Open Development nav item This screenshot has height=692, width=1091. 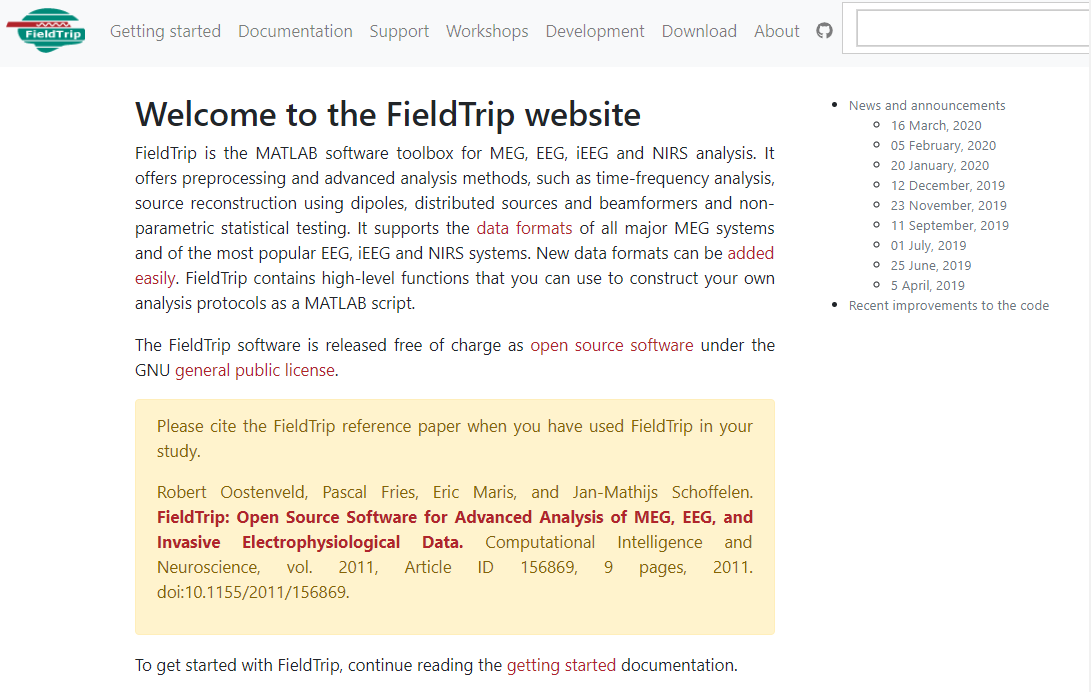pyautogui.click(x=595, y=31)
